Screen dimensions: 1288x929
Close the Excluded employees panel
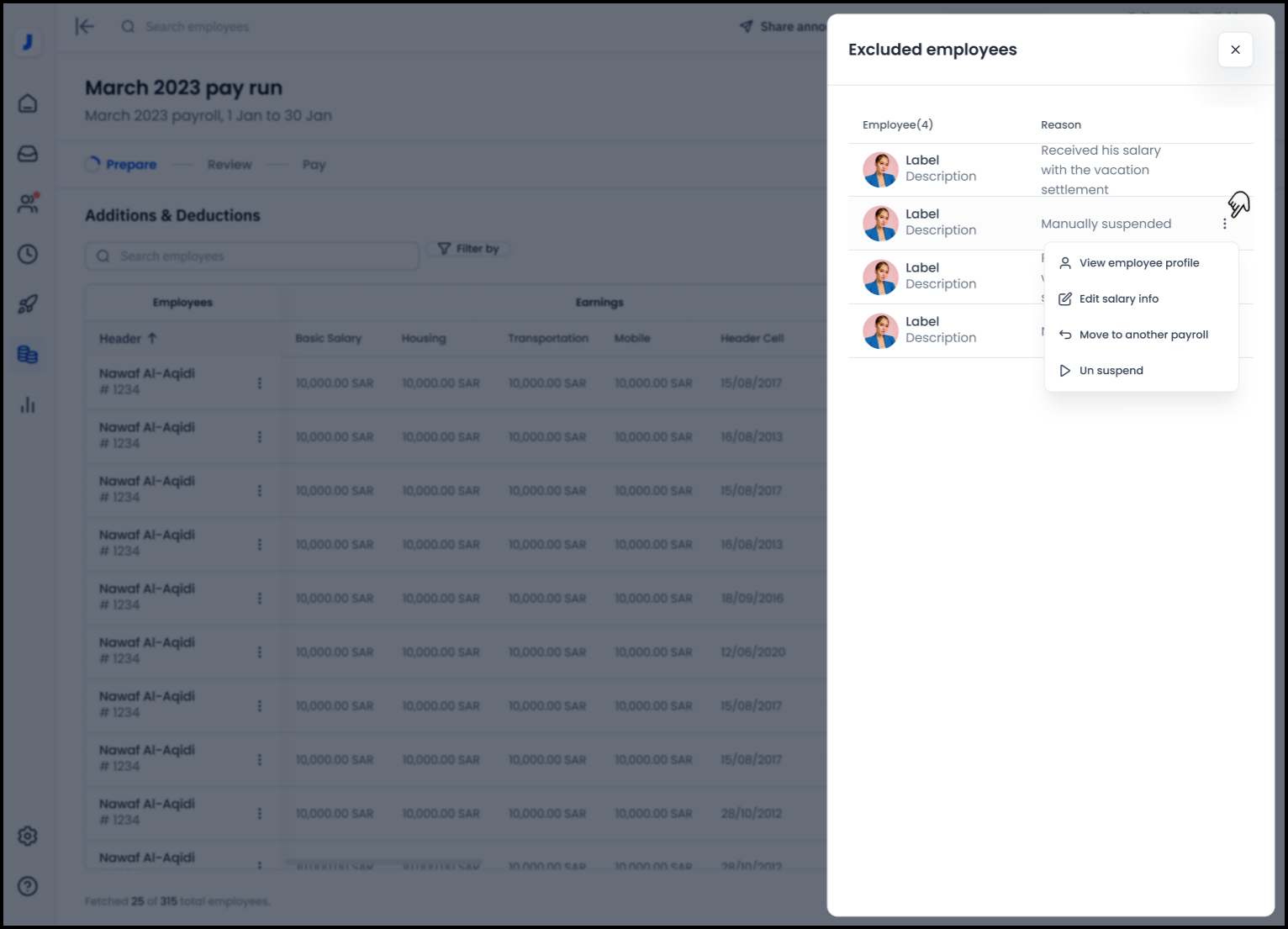[1235, 50]
